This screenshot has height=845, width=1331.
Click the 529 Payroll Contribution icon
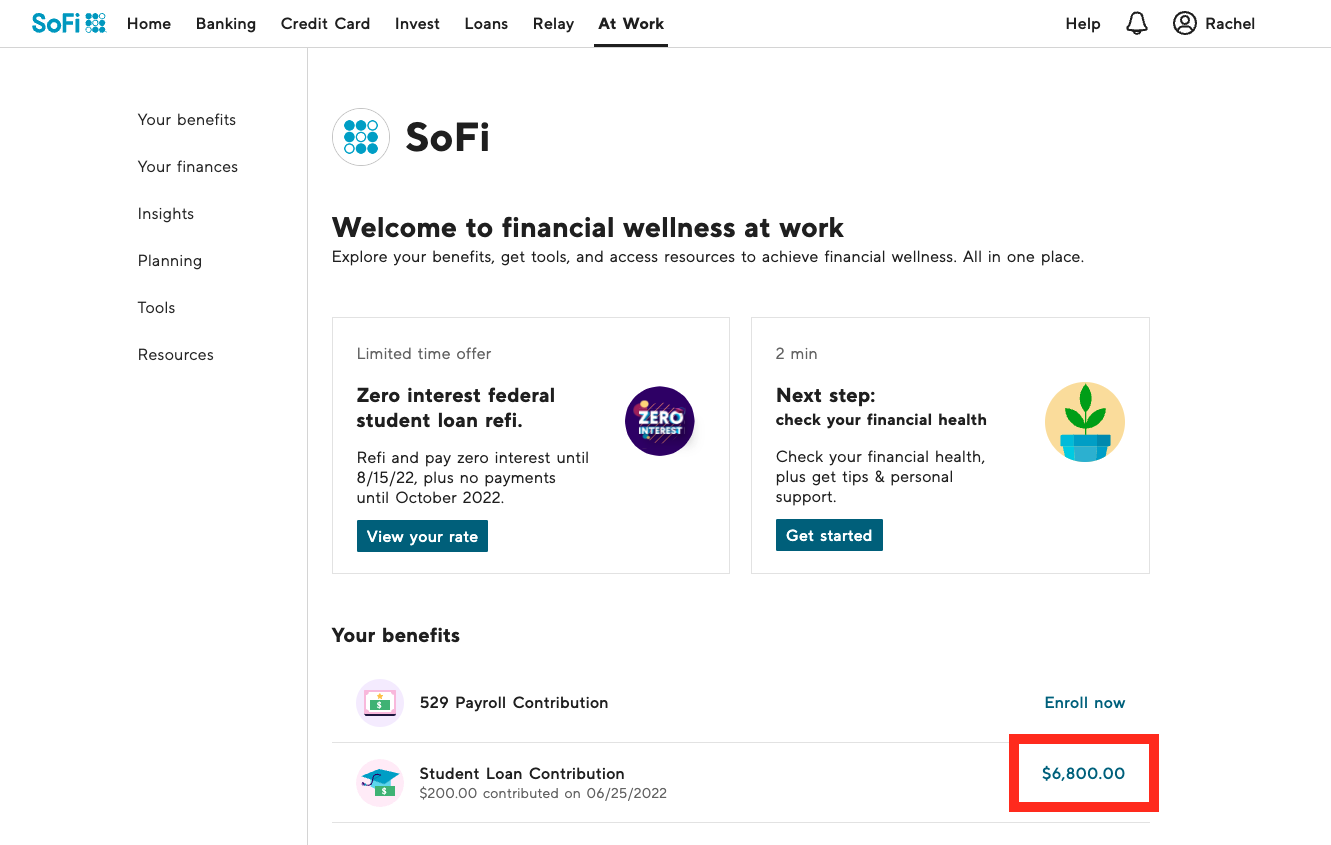point(380,703)
